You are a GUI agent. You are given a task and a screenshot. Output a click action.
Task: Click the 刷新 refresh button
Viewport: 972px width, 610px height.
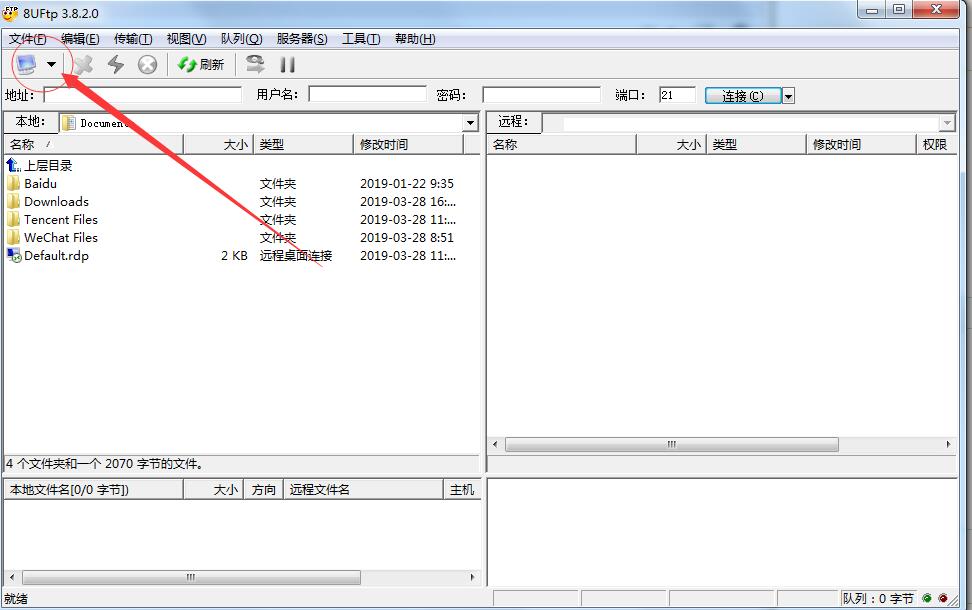coord(200,64)
